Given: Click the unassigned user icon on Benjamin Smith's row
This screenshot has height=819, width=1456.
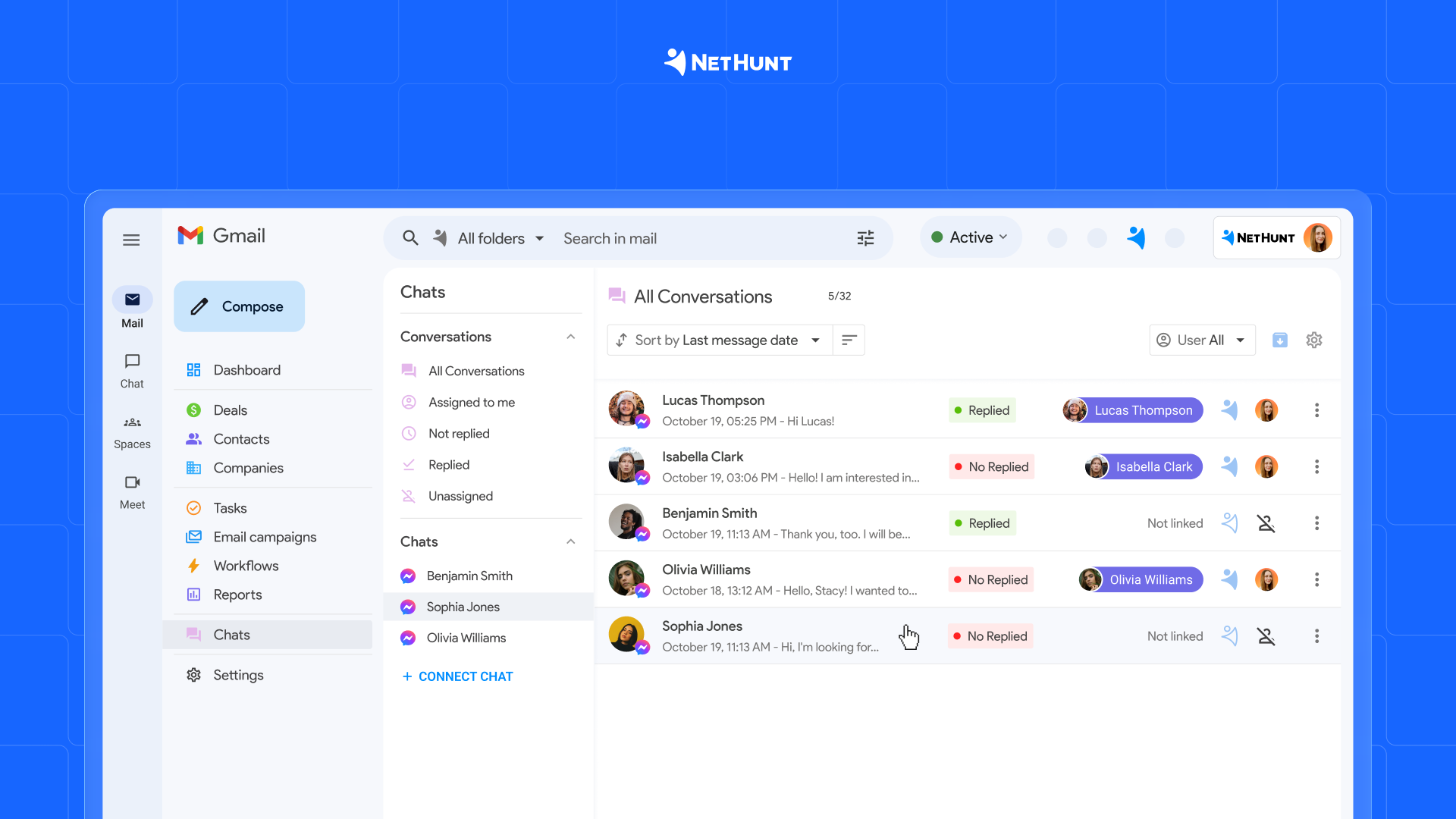Looking at the screenshot, I should (x=1267, y=522).
